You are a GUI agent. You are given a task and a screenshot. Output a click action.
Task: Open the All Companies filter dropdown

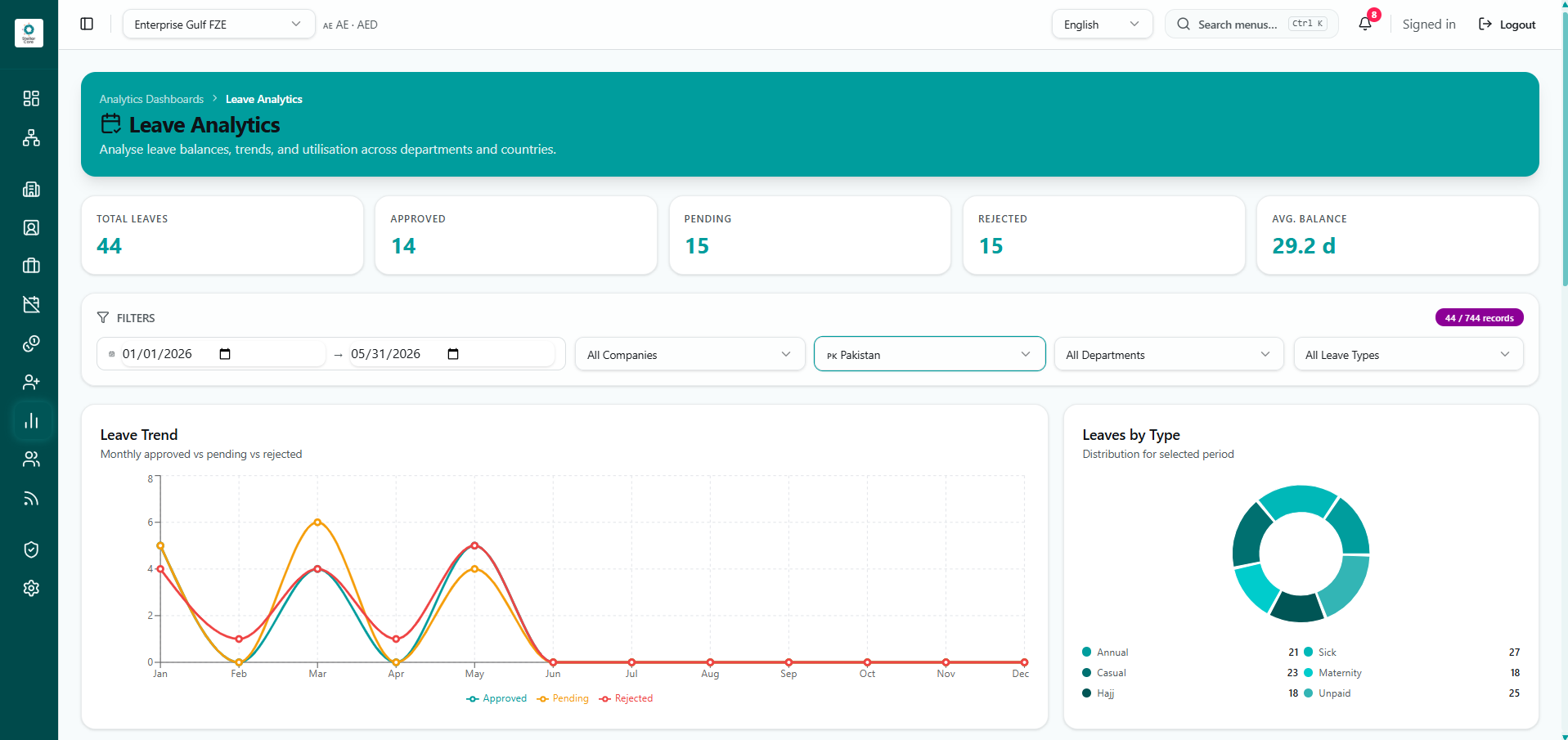click(690, 354)
